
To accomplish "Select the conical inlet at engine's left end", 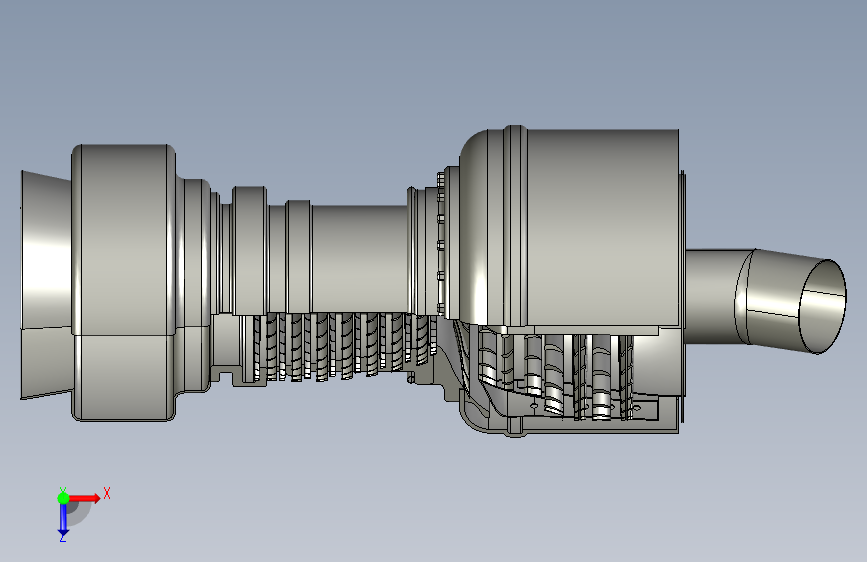I will (x=46, y=284).
